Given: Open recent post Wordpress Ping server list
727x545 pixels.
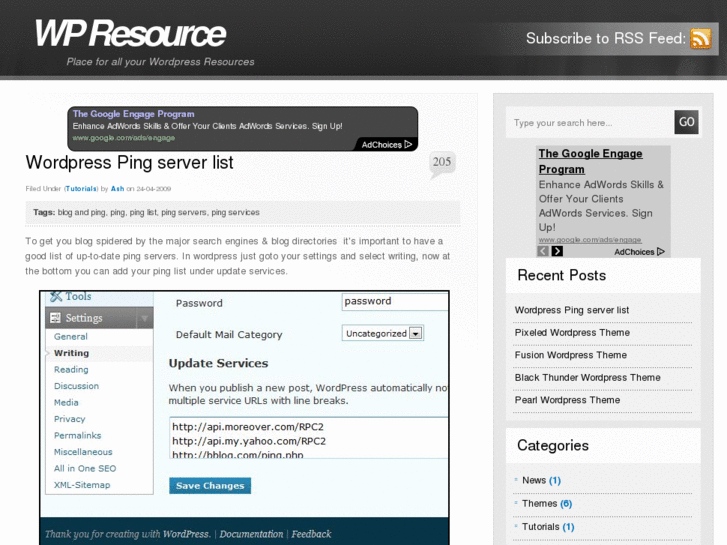Looking at the screenshot, I should pos(572,310).
